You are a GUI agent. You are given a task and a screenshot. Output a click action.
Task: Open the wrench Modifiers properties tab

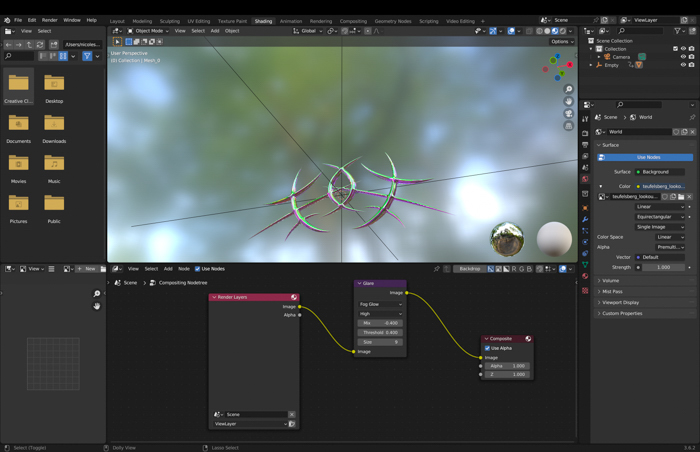point(585,219)
